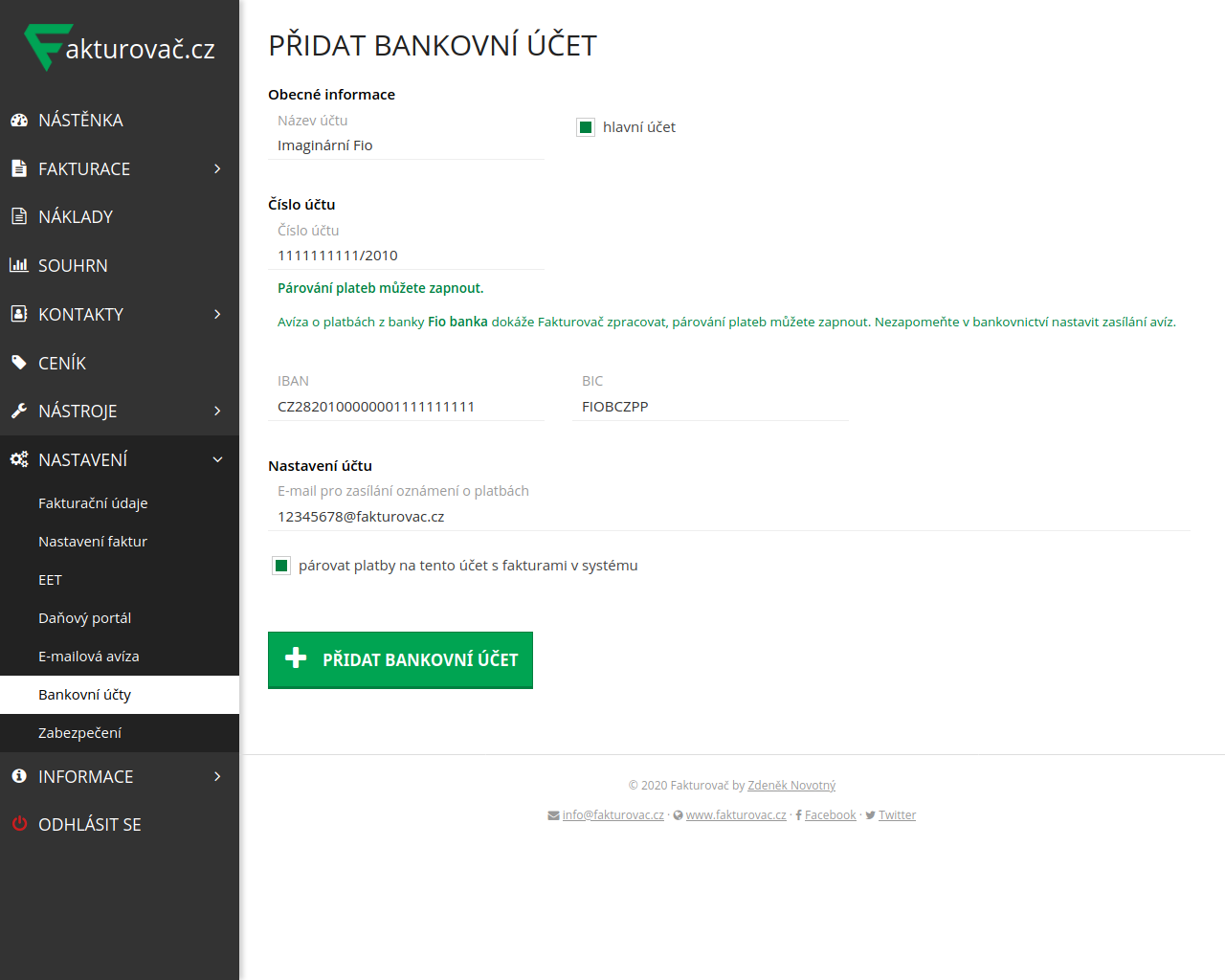Open the Zabezpečení settings page
Image resolution: width=1225 pixels, height=980 pixels.
pyautogui.click(x=79, y=733)
